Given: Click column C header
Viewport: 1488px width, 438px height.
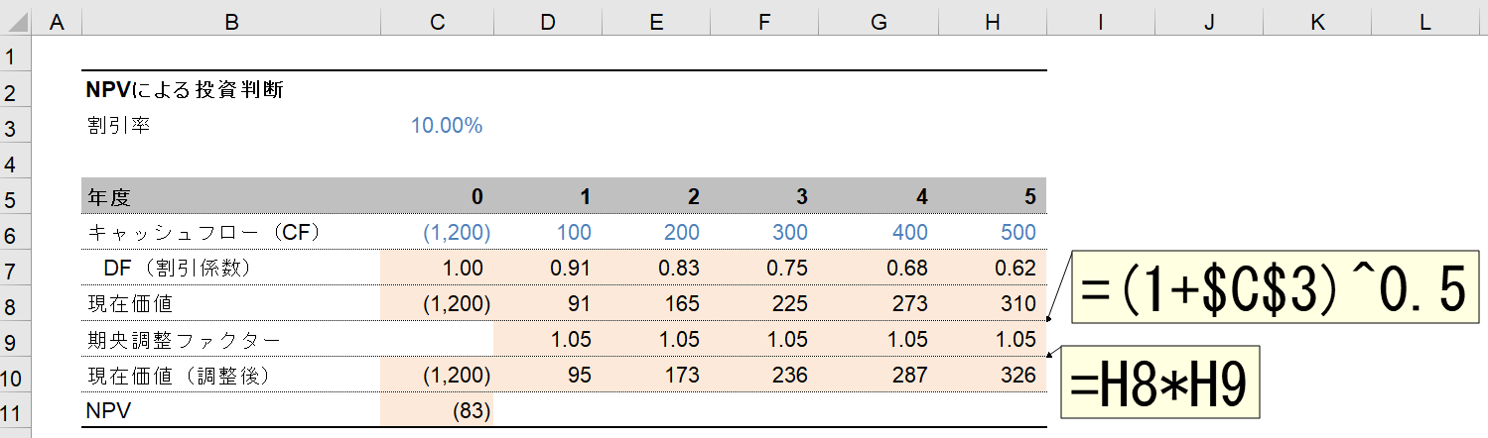Looking at the screenshot, I should pos(437,21).
